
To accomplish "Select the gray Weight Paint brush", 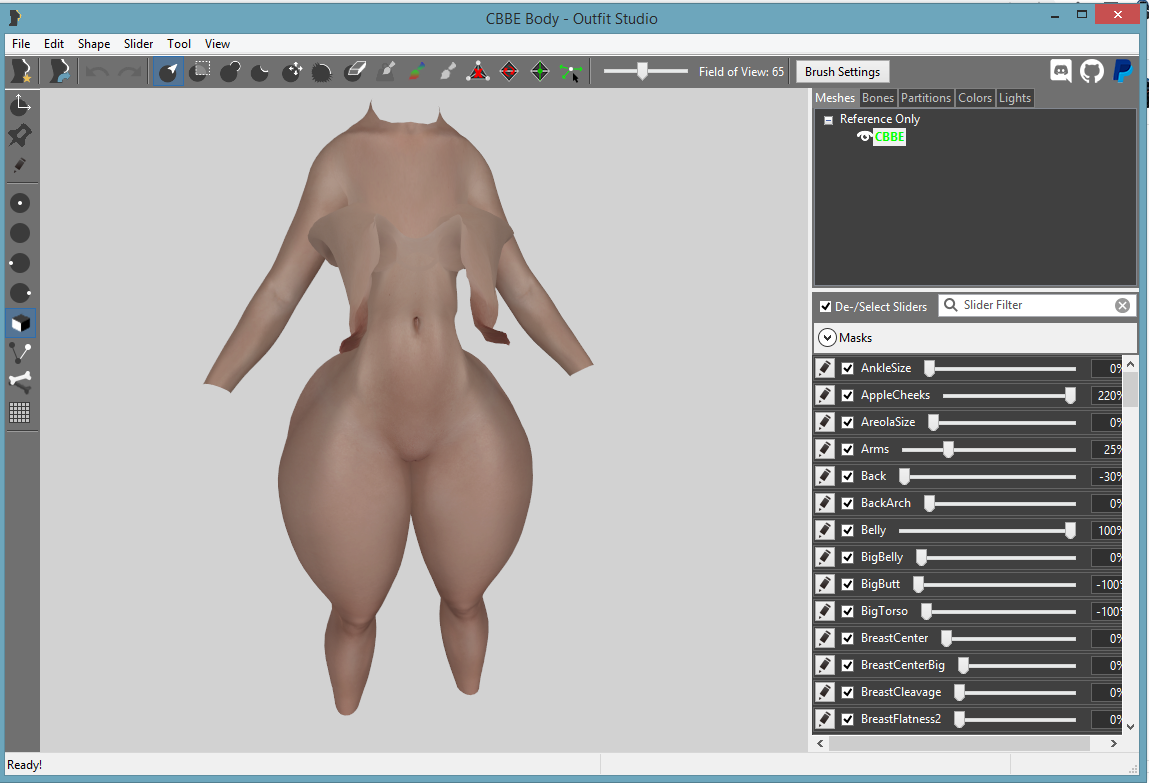I will pyautogui.click(x=386, y=72).
